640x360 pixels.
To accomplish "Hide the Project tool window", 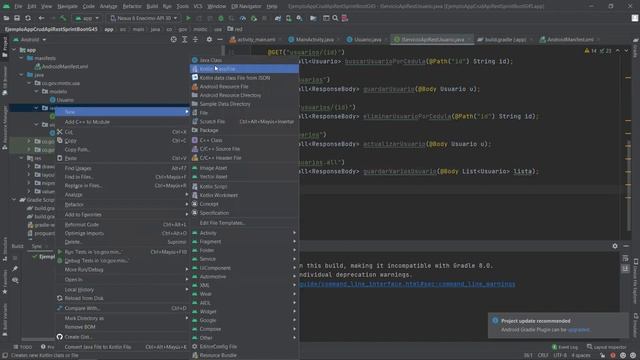I will pyautogui.click(x=220, y=40).
